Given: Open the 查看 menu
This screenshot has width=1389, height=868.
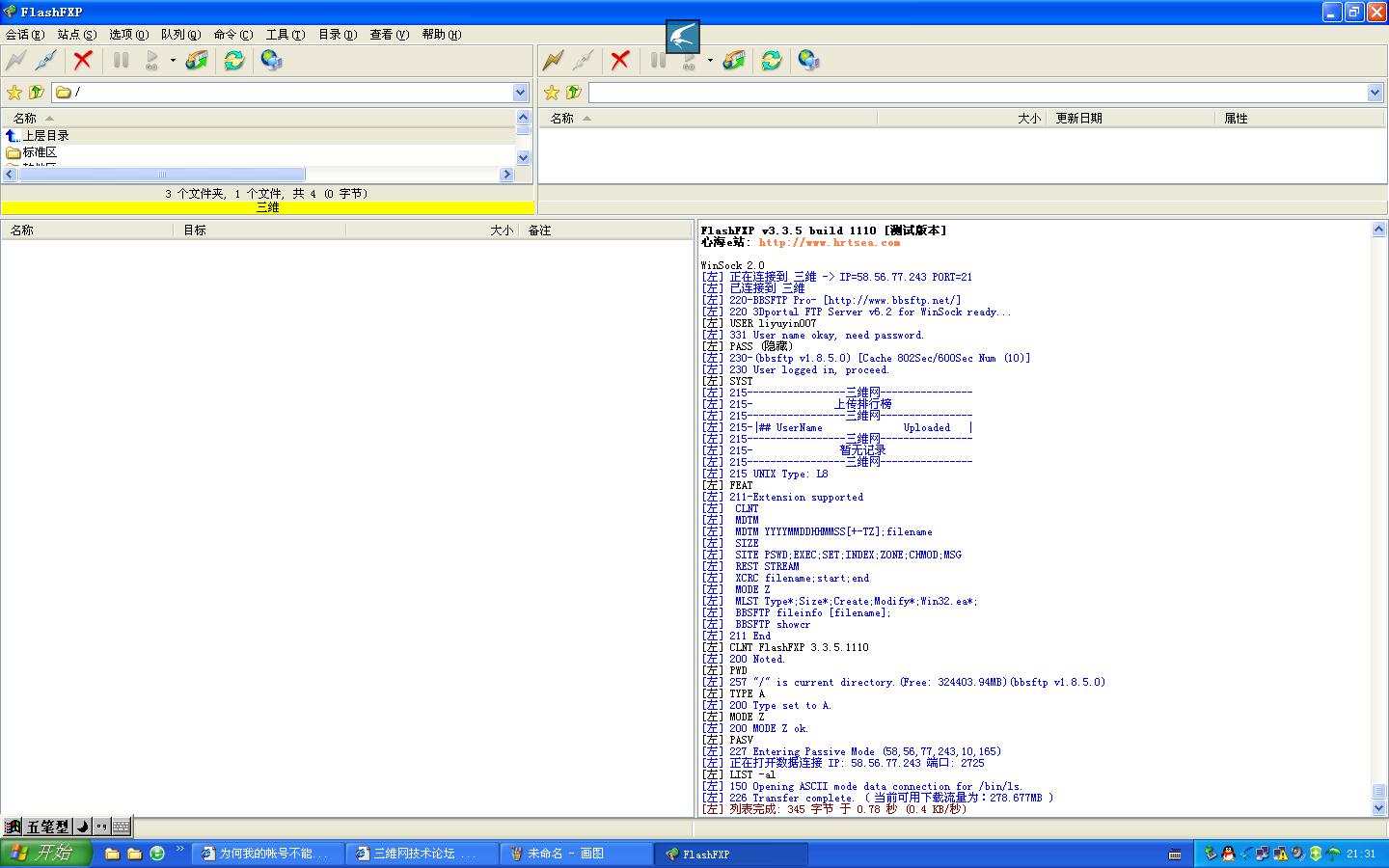Looking at the screenshot, I should tap(390, 35).
